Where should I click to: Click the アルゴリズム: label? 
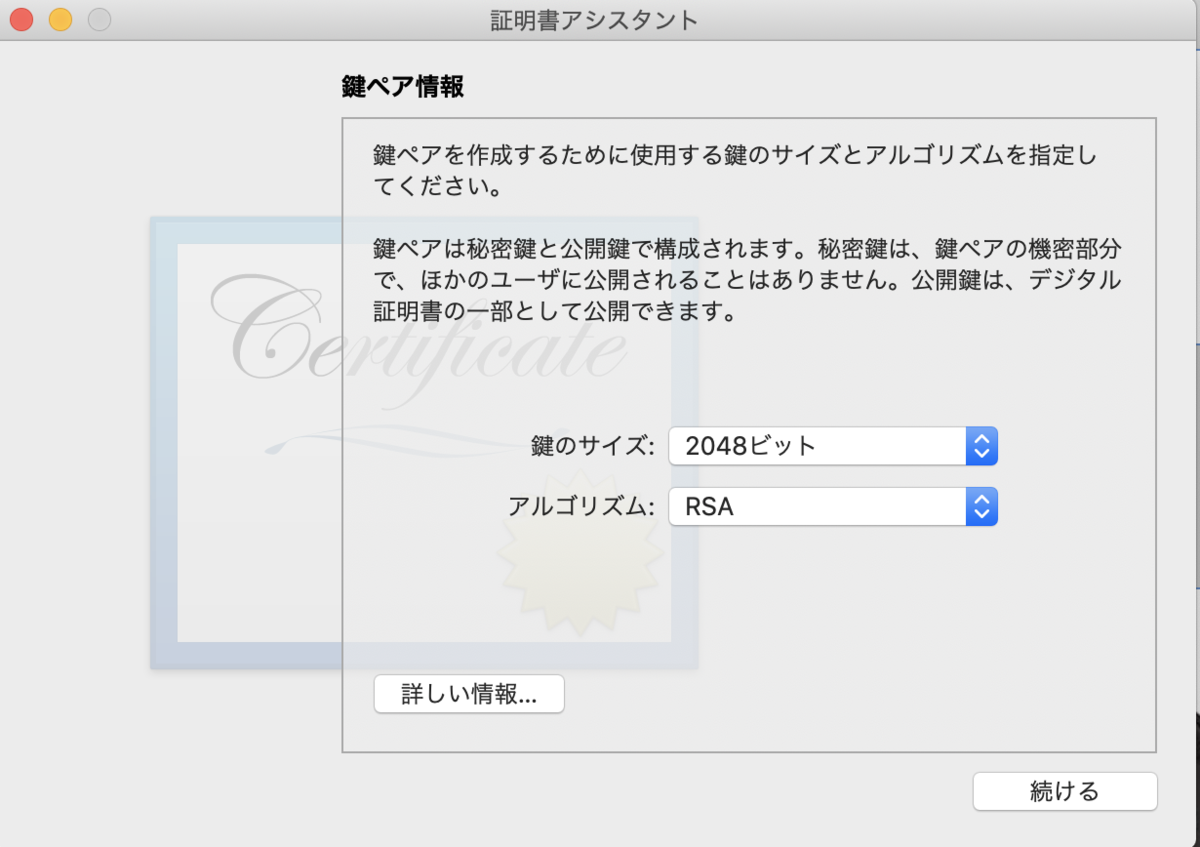tap(581, 506)
